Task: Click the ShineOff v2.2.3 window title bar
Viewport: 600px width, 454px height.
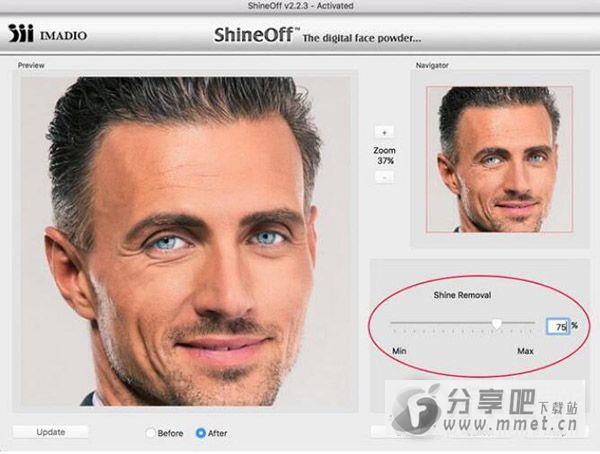Action: (x=300, y=6)
